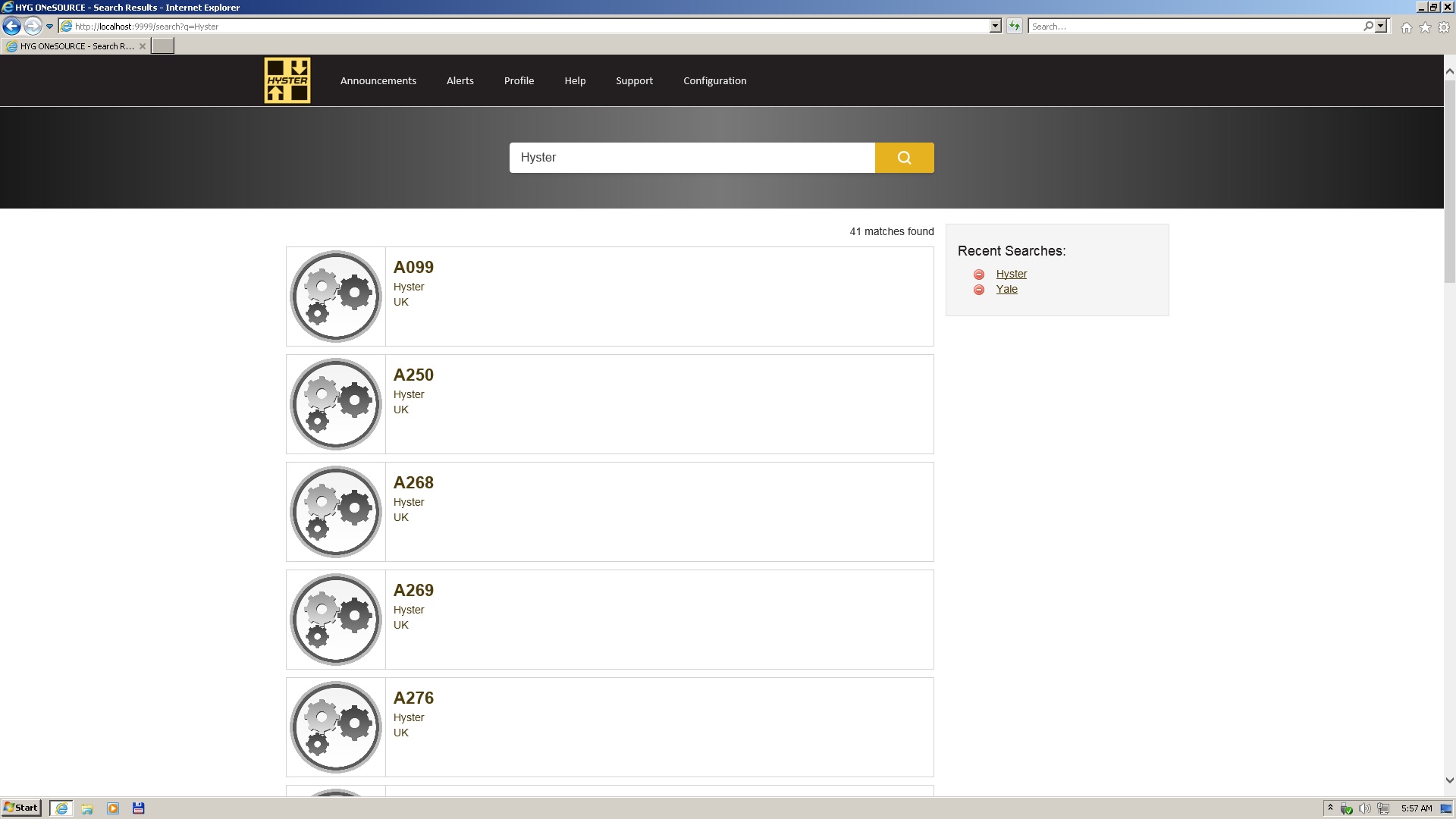Click the clock showing 5:57 AM

pos(1416,808)
